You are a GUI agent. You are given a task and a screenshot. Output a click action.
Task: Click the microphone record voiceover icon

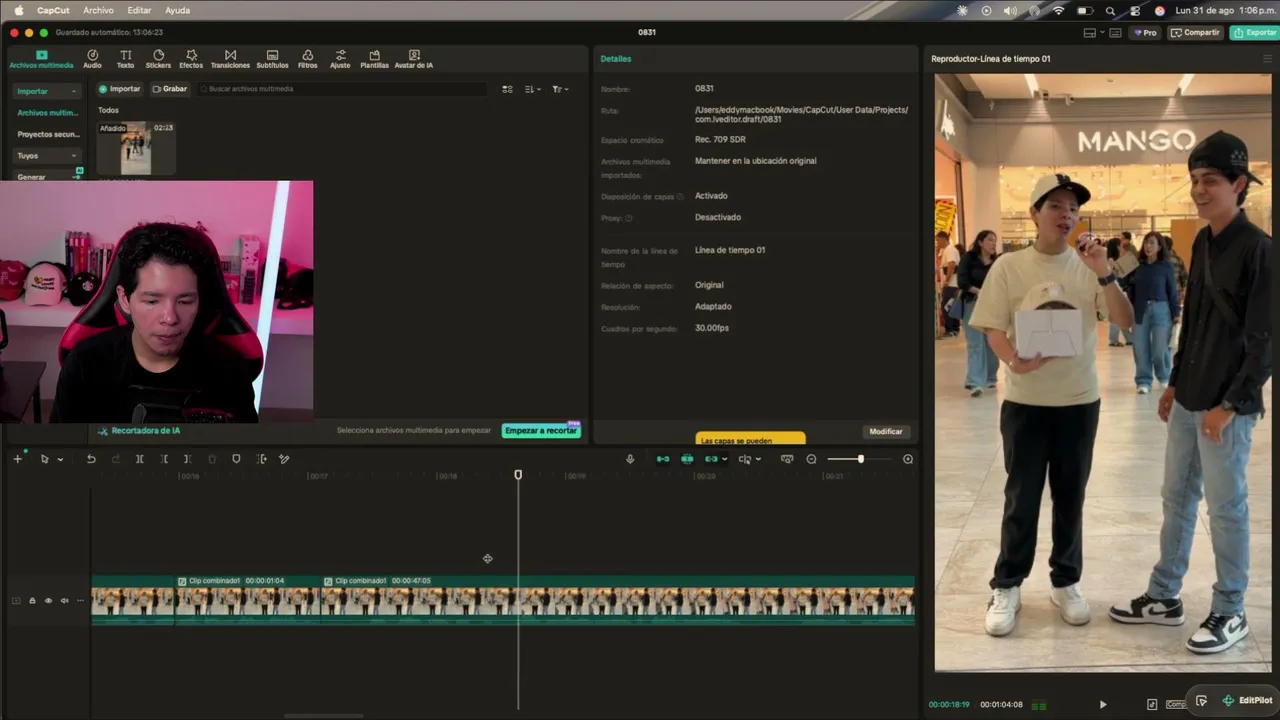[x=630, y=459]
